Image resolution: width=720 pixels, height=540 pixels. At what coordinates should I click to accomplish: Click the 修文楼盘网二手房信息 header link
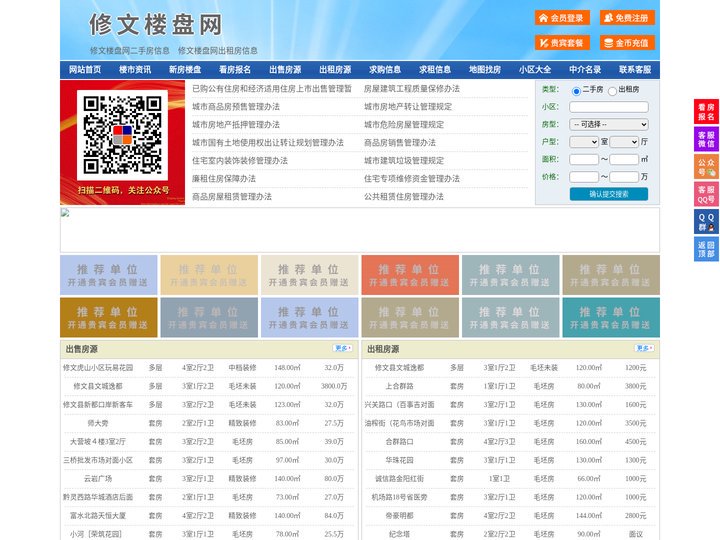pyautogui.click(x=129, y=51)
